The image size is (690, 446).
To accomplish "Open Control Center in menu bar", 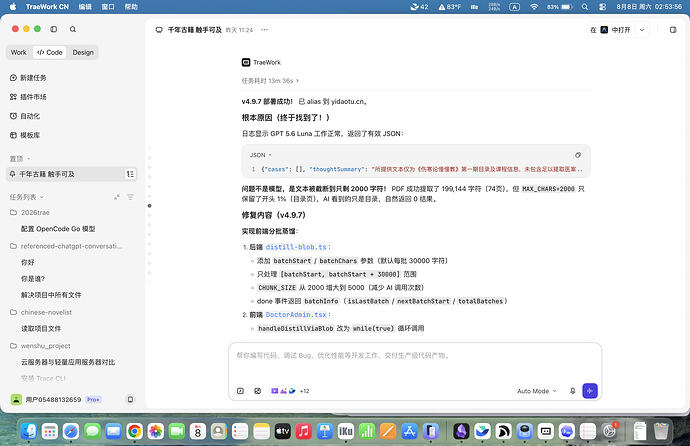I will (x=602, y=7).
